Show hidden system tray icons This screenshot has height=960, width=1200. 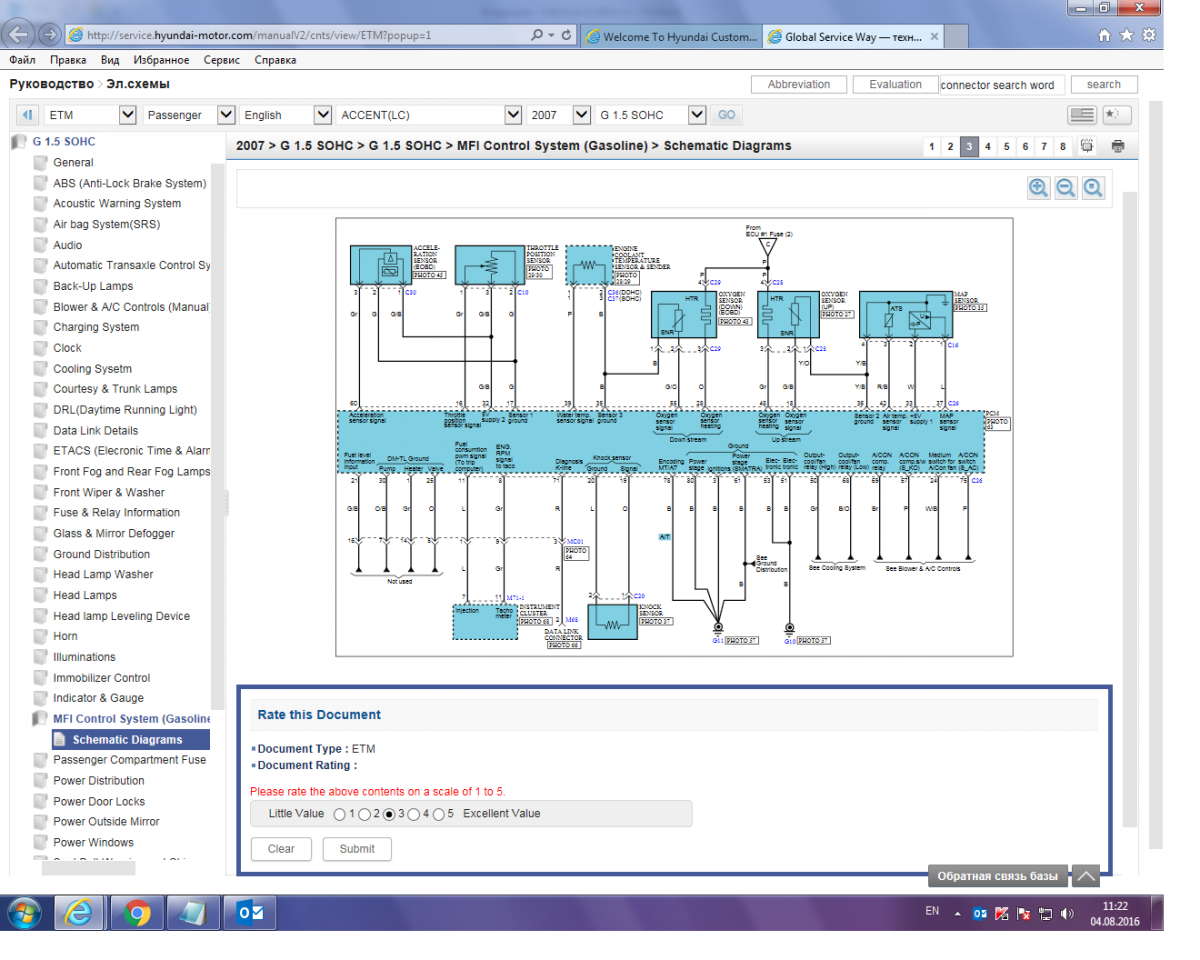tap(958, 913)
